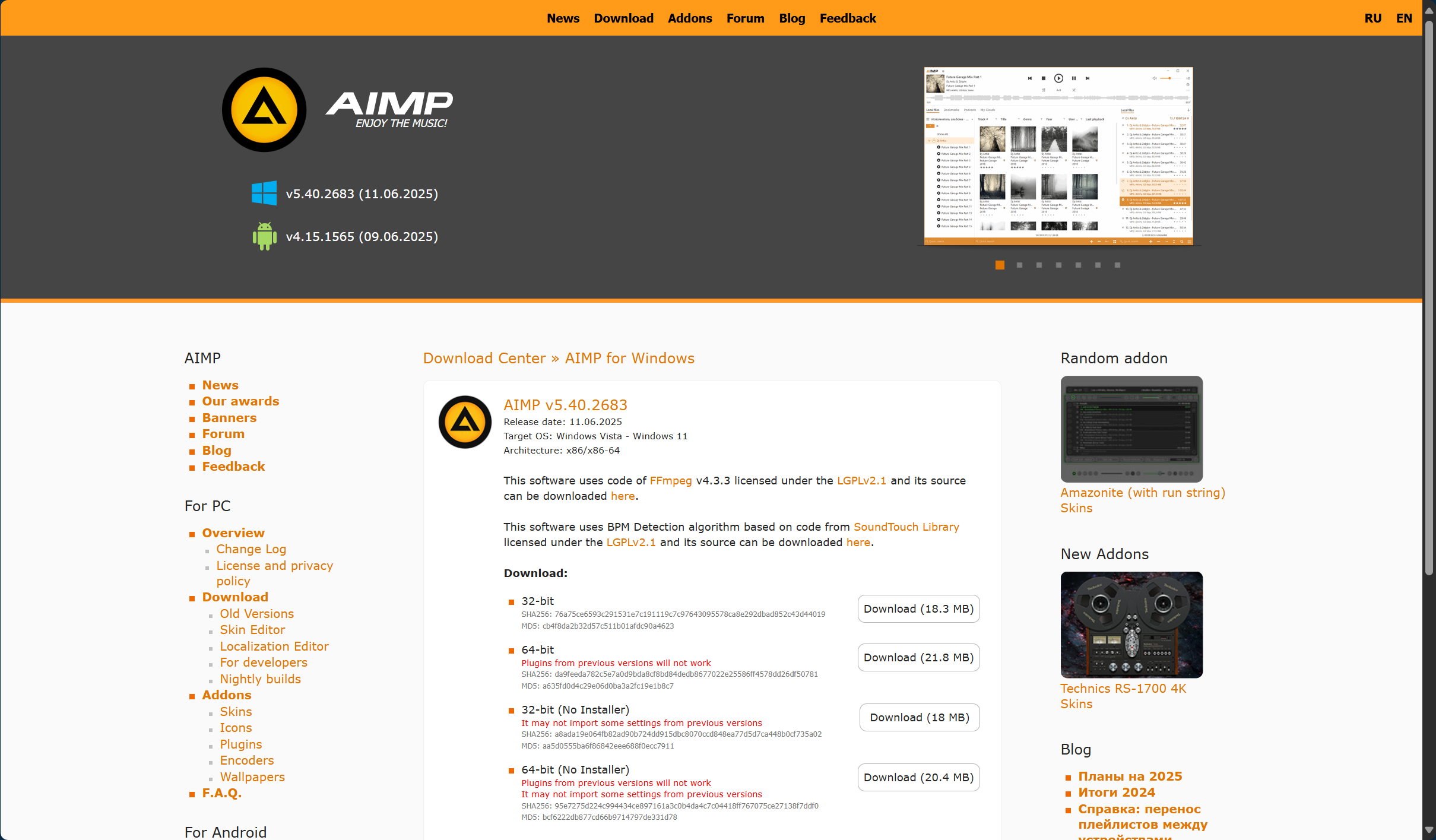Click the scrollbar down arrow
The width and height of the screenshot is (1436, 840).
tap(1429, 830)
